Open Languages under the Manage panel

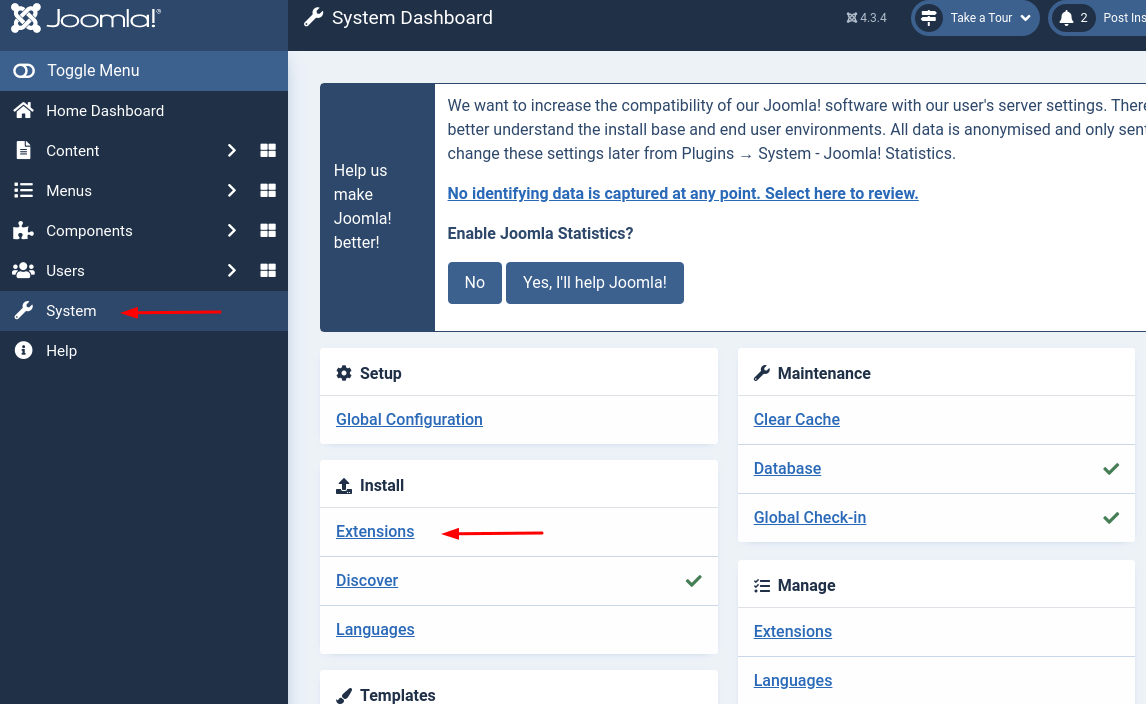[792, 681]
